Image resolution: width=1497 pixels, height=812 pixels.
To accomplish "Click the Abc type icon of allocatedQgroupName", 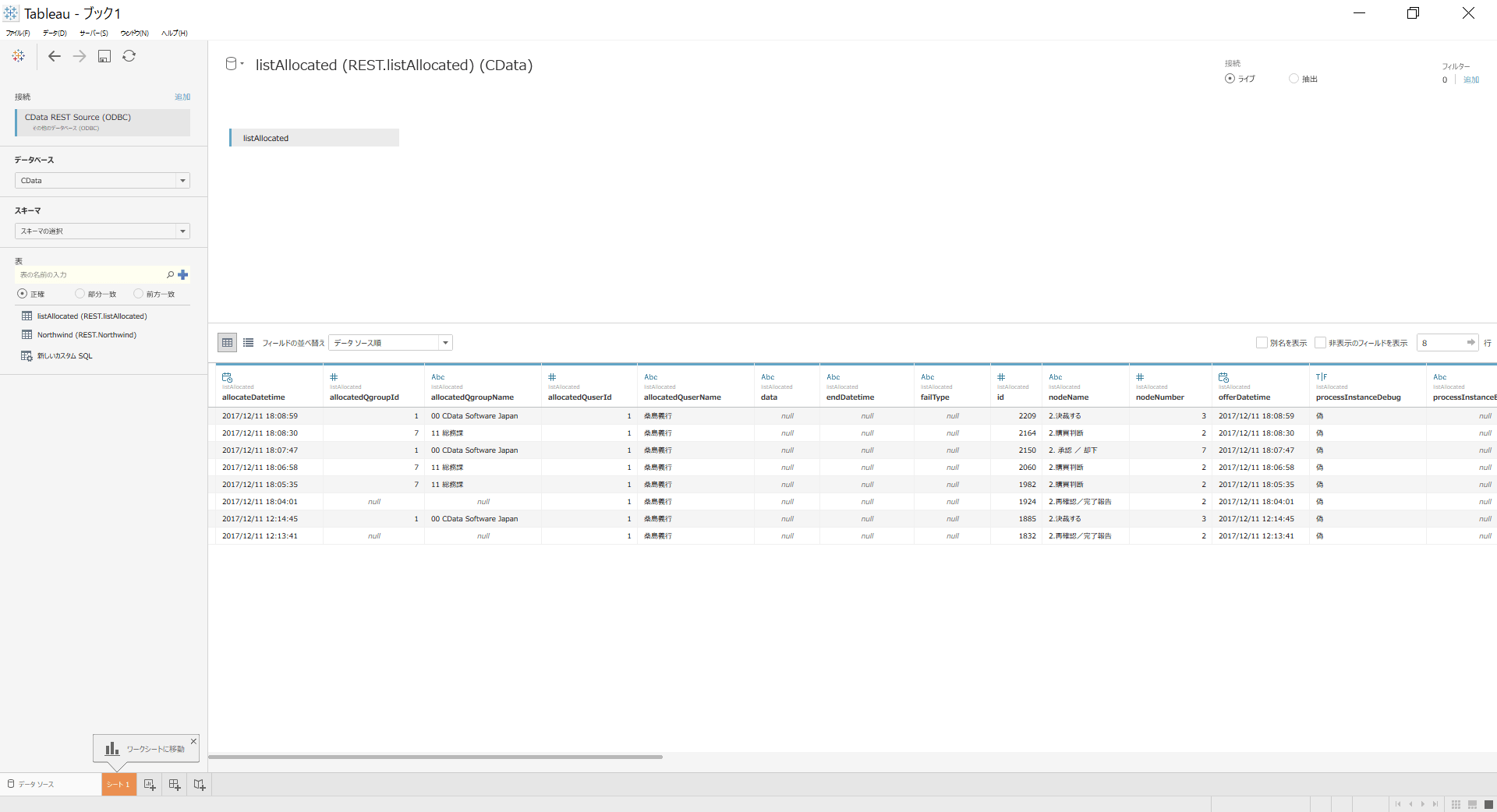I will point(438,377).
